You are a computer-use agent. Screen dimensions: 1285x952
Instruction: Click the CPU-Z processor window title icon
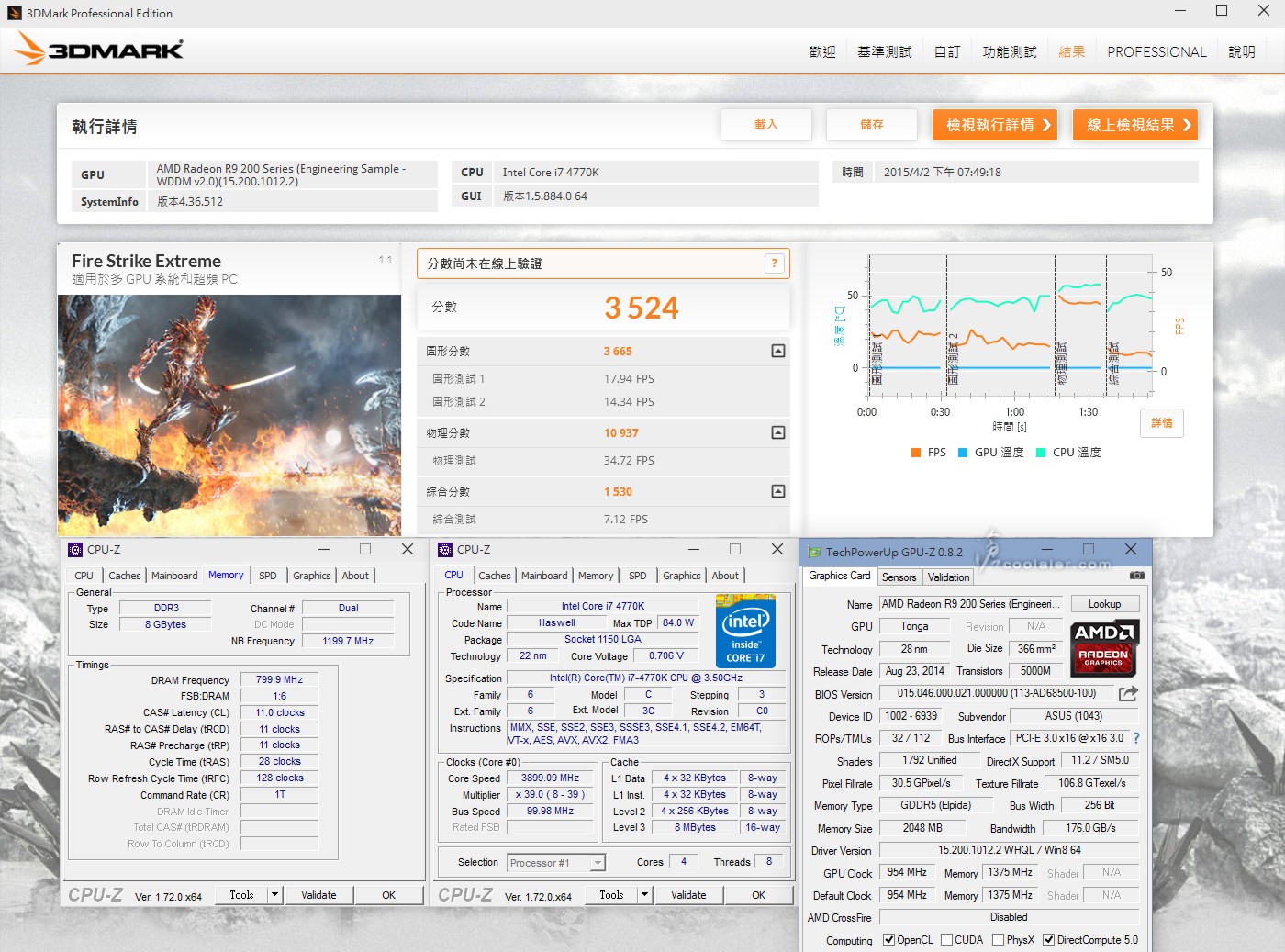click(445, 550)
